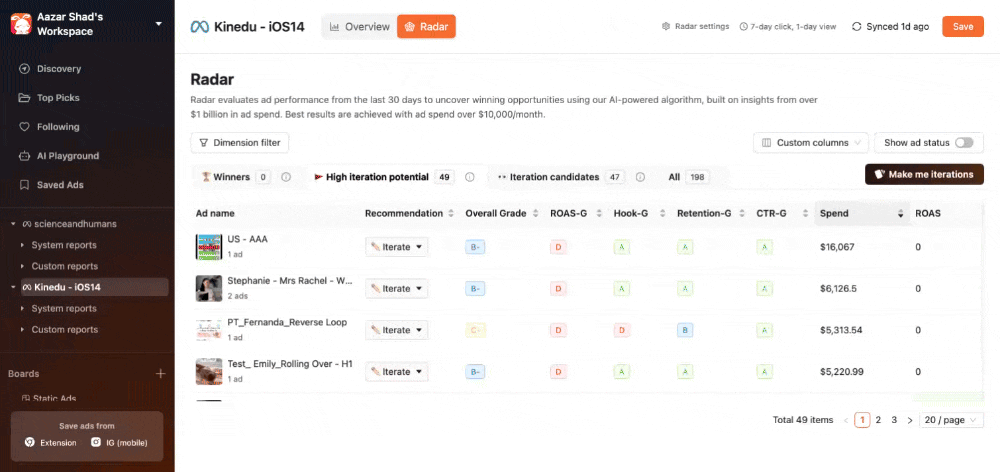Click the AI Playground robot icon

pos(24,156)
